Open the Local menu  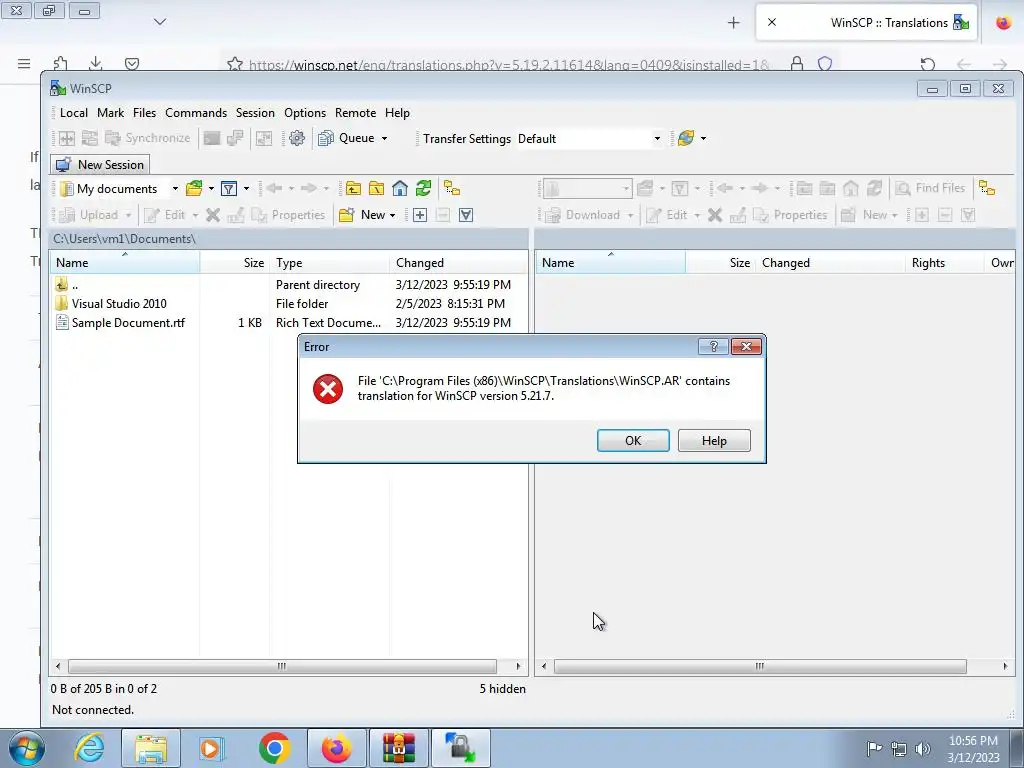coord(74,113)
